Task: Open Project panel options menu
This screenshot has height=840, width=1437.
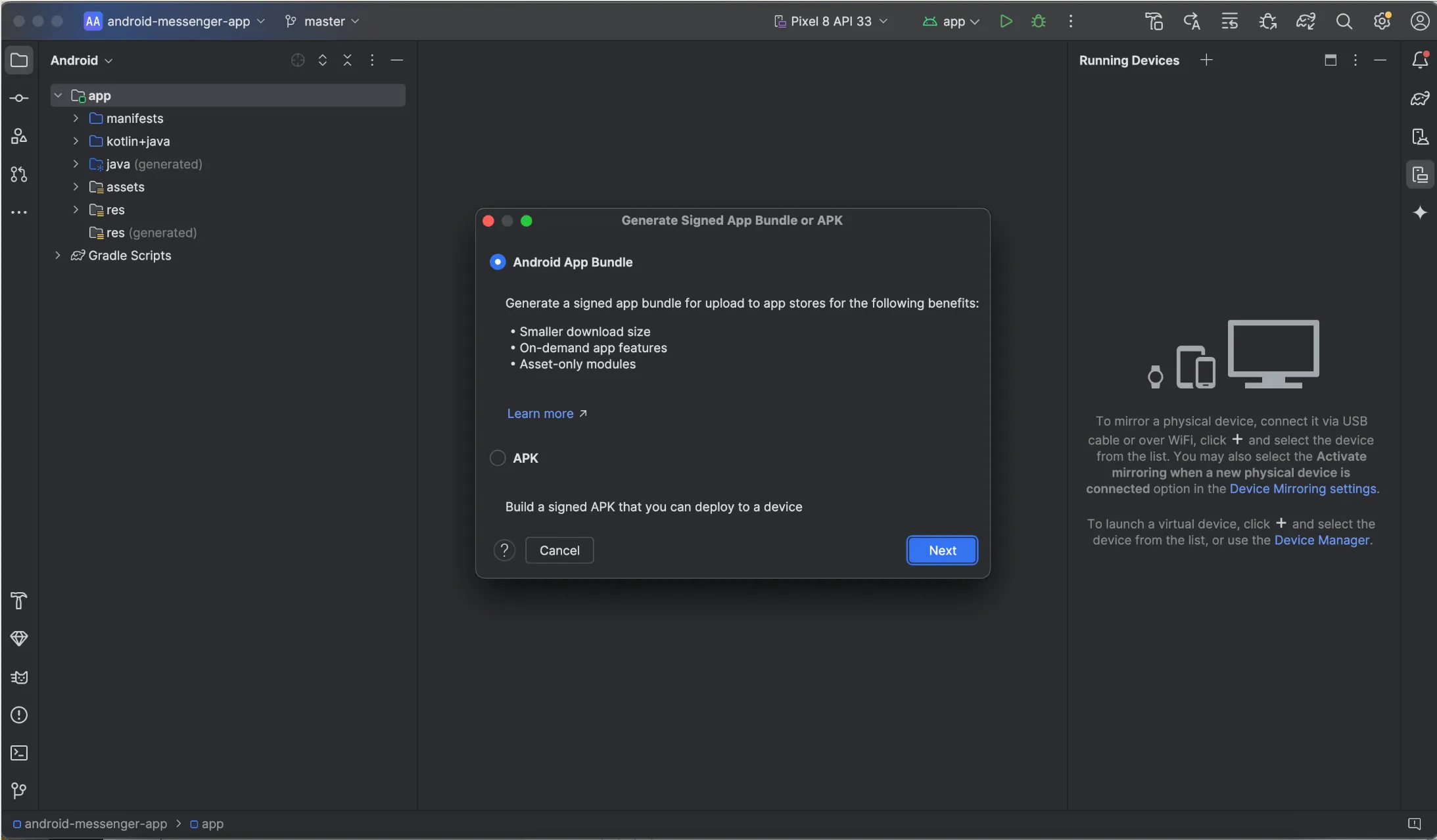Action: pos(372,60)
